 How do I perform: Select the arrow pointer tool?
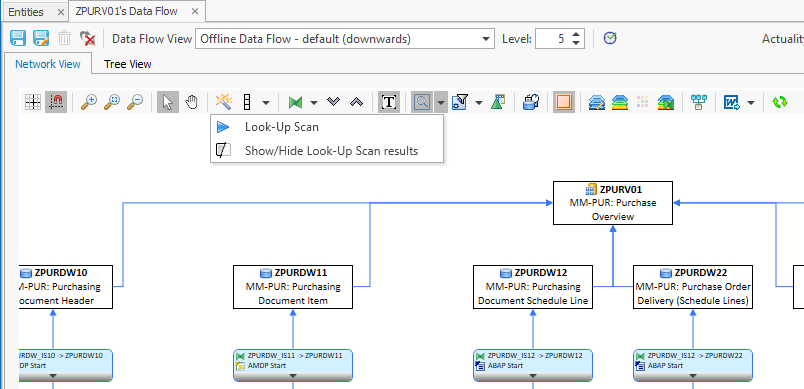(168, 103)
